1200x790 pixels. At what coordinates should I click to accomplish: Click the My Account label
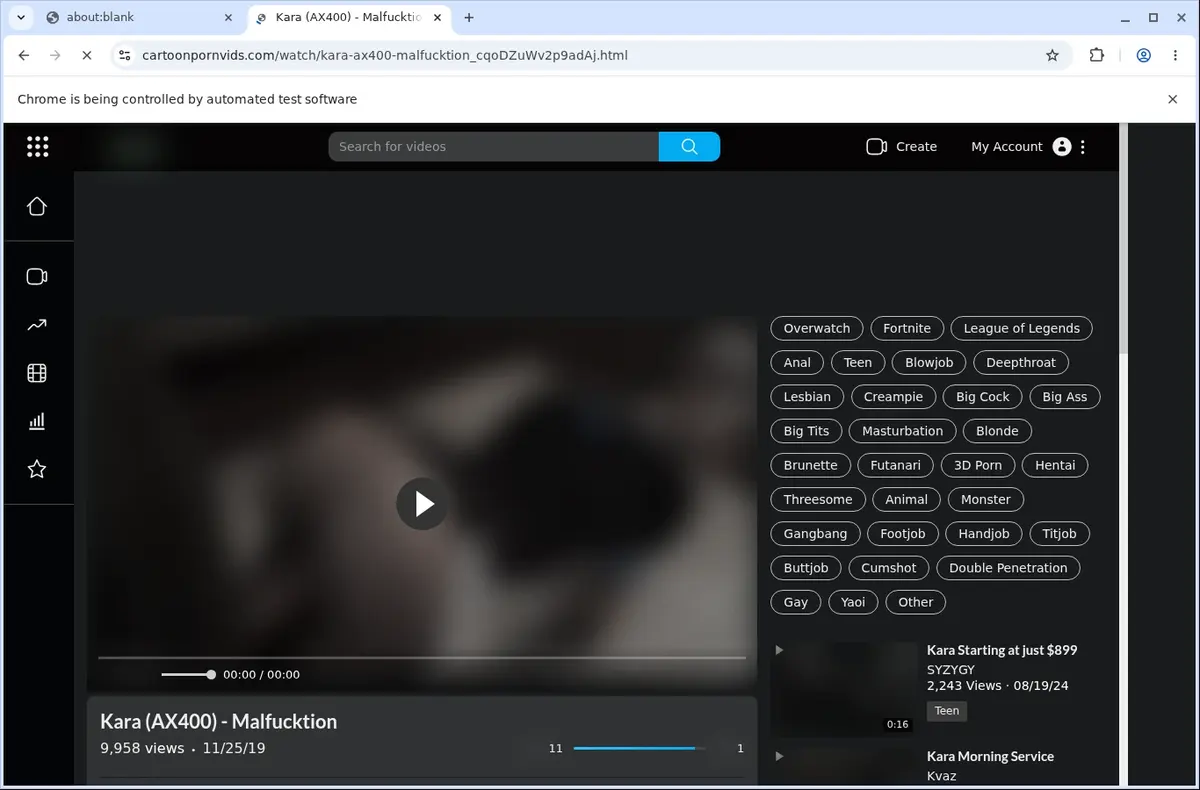pos(1006,146)
